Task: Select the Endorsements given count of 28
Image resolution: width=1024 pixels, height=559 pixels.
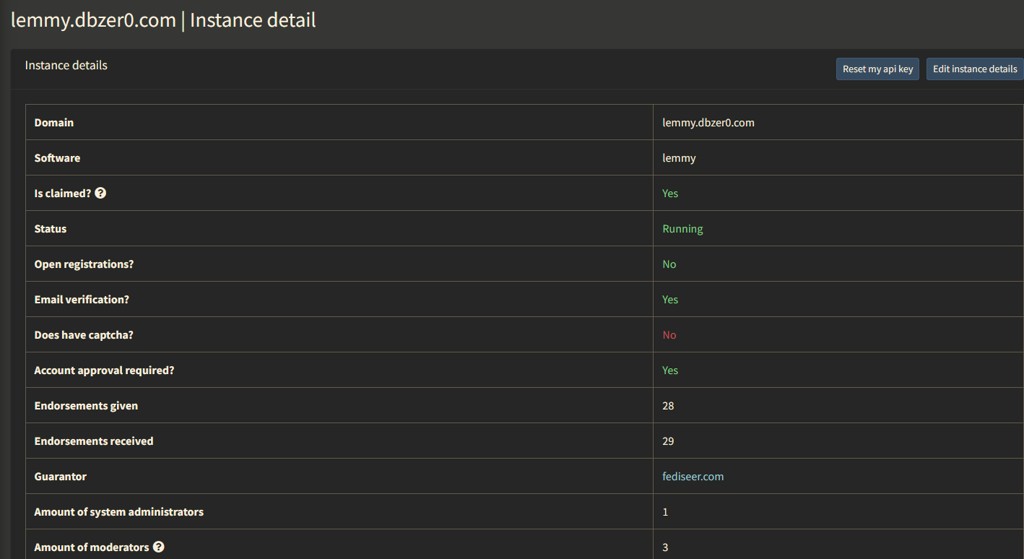Action: click(x=668, y=406)
